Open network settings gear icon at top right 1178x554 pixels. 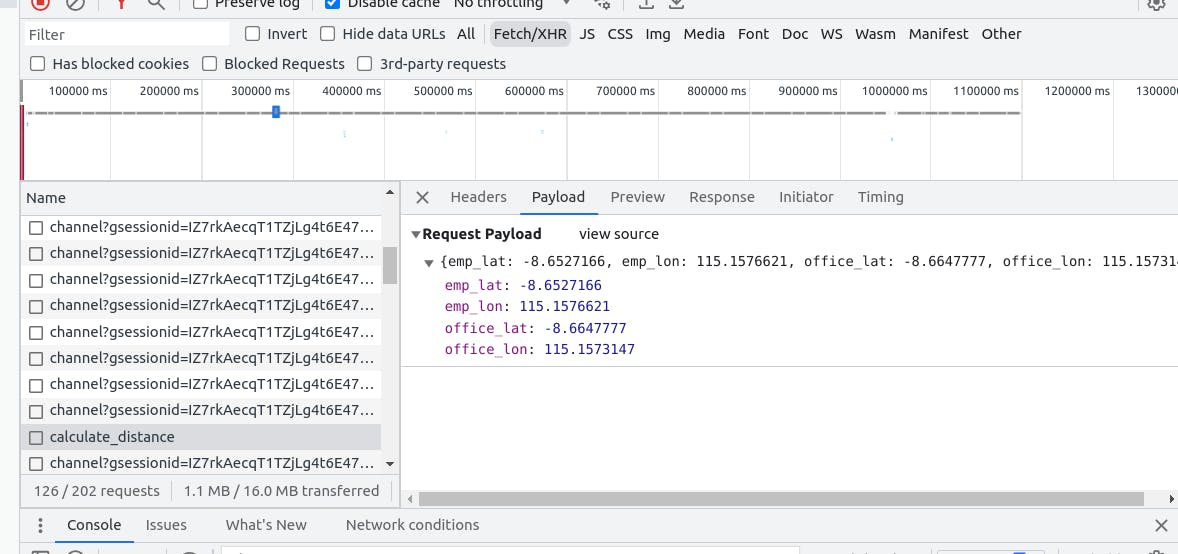(1155, 4)
